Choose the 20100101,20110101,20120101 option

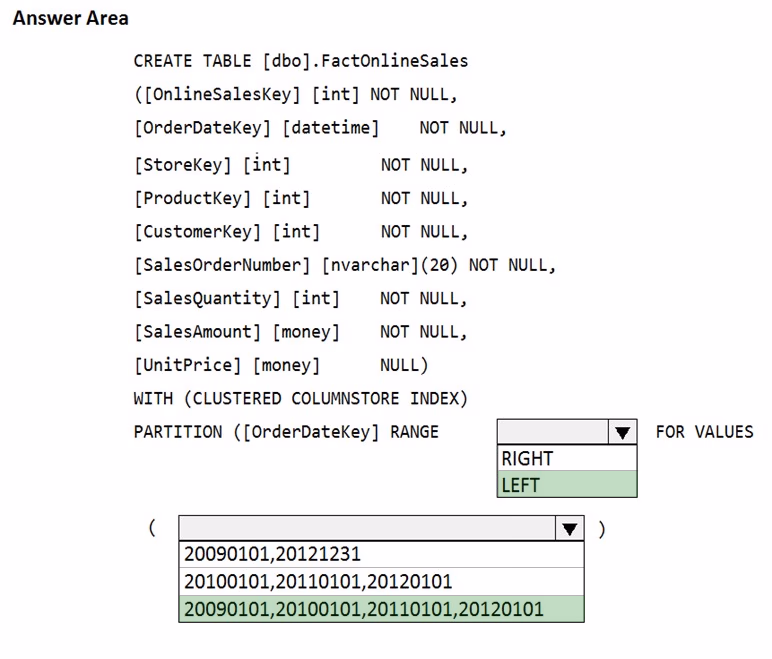click(381, 582)
